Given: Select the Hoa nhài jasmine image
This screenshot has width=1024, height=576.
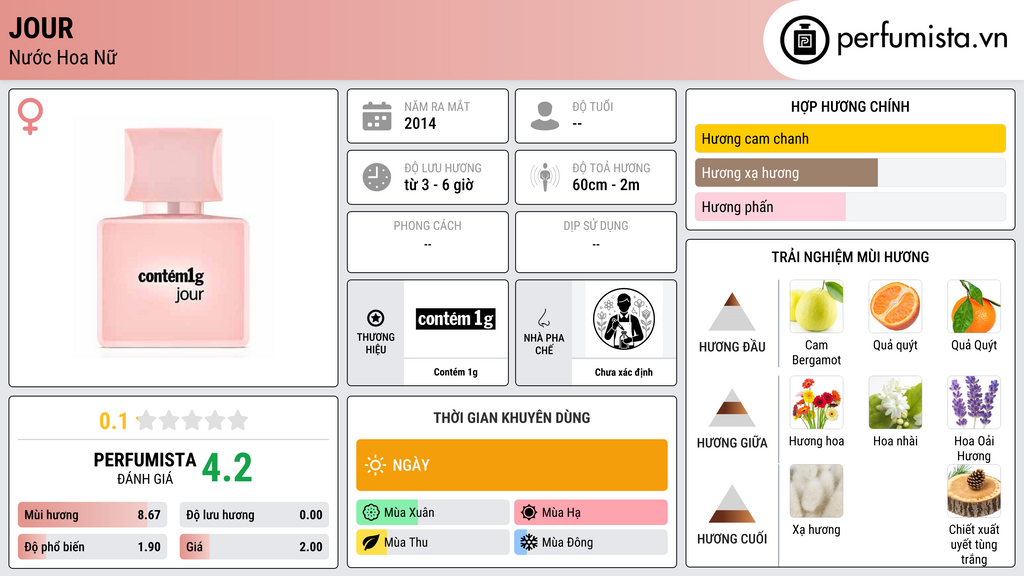Looking at the screenshot, I should [895, 403].
